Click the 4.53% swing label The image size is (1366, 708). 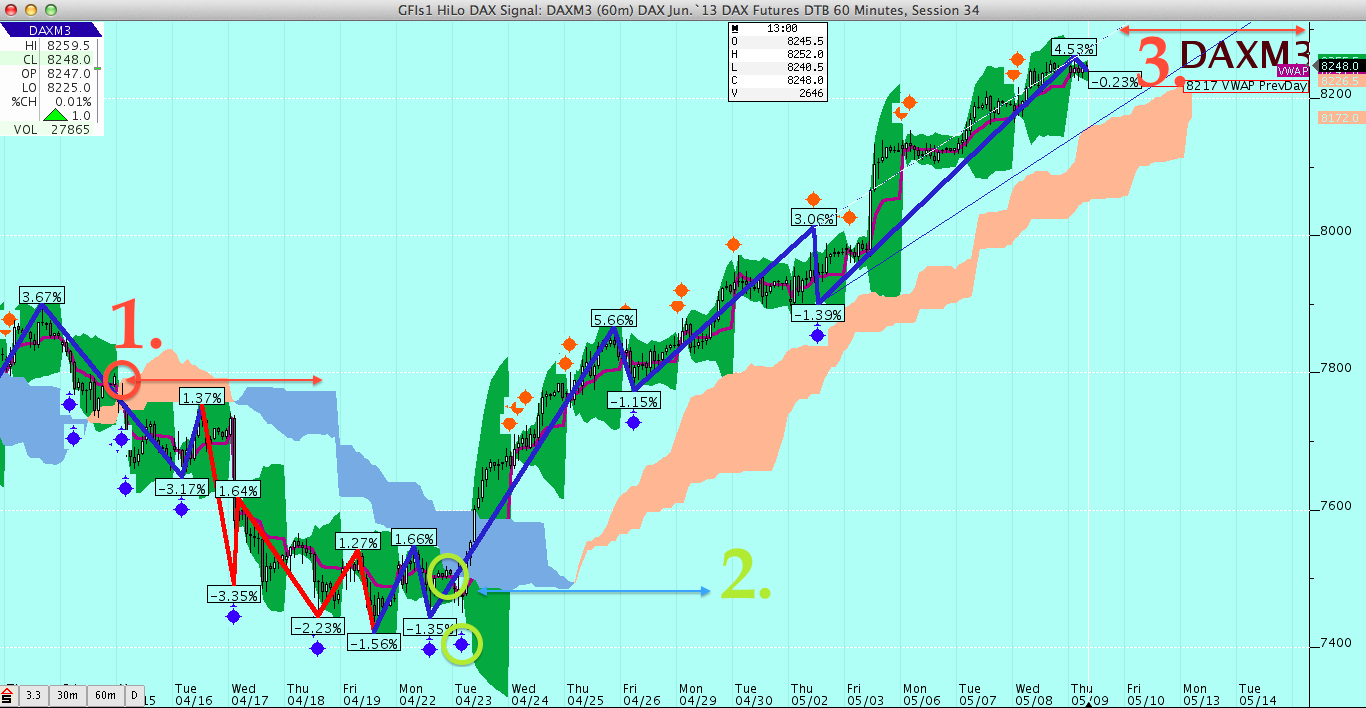1075,48
